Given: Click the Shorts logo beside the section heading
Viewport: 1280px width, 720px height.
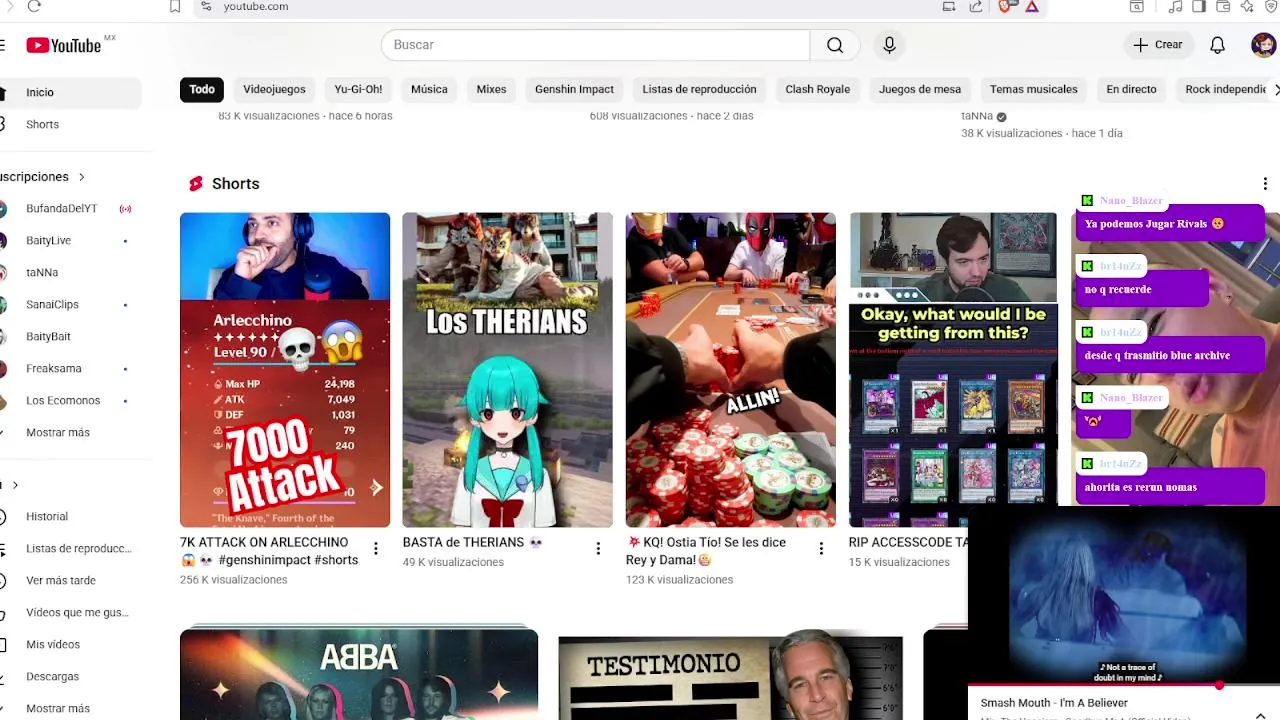Looking at the screenshot, I should (x=196, y=184).
